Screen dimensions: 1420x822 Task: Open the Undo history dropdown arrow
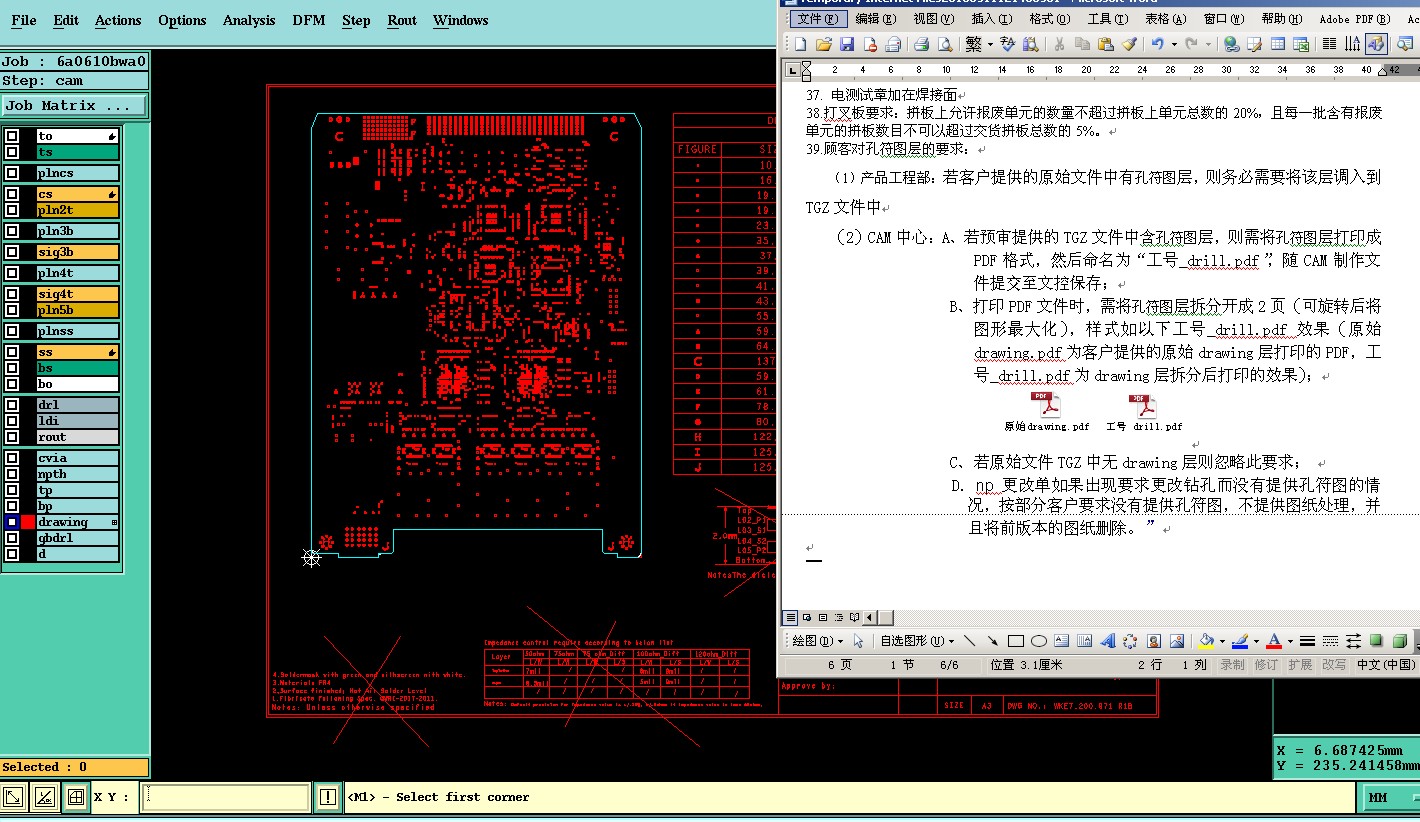(1172, 44)
